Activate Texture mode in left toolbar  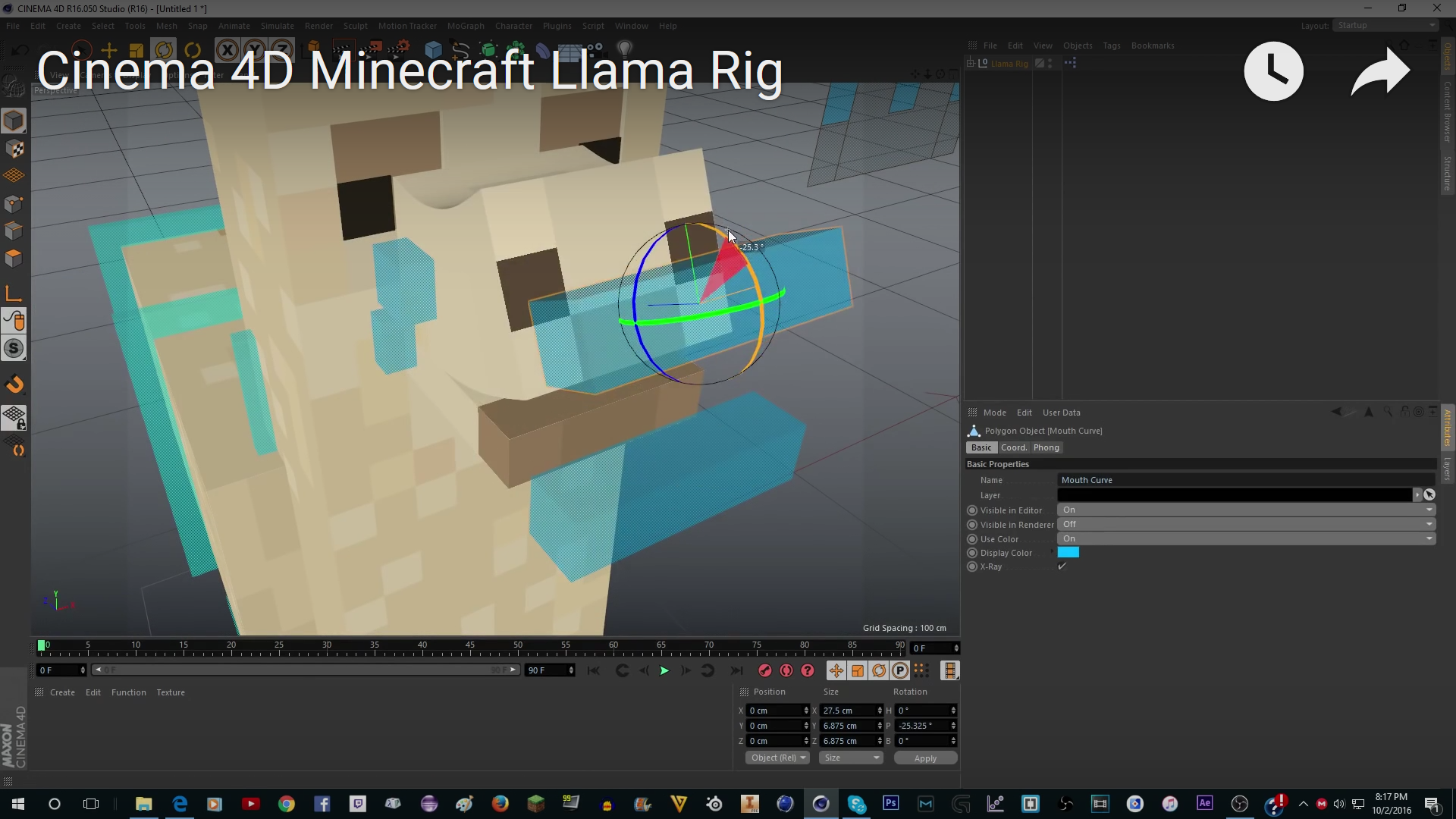[14, 149]
